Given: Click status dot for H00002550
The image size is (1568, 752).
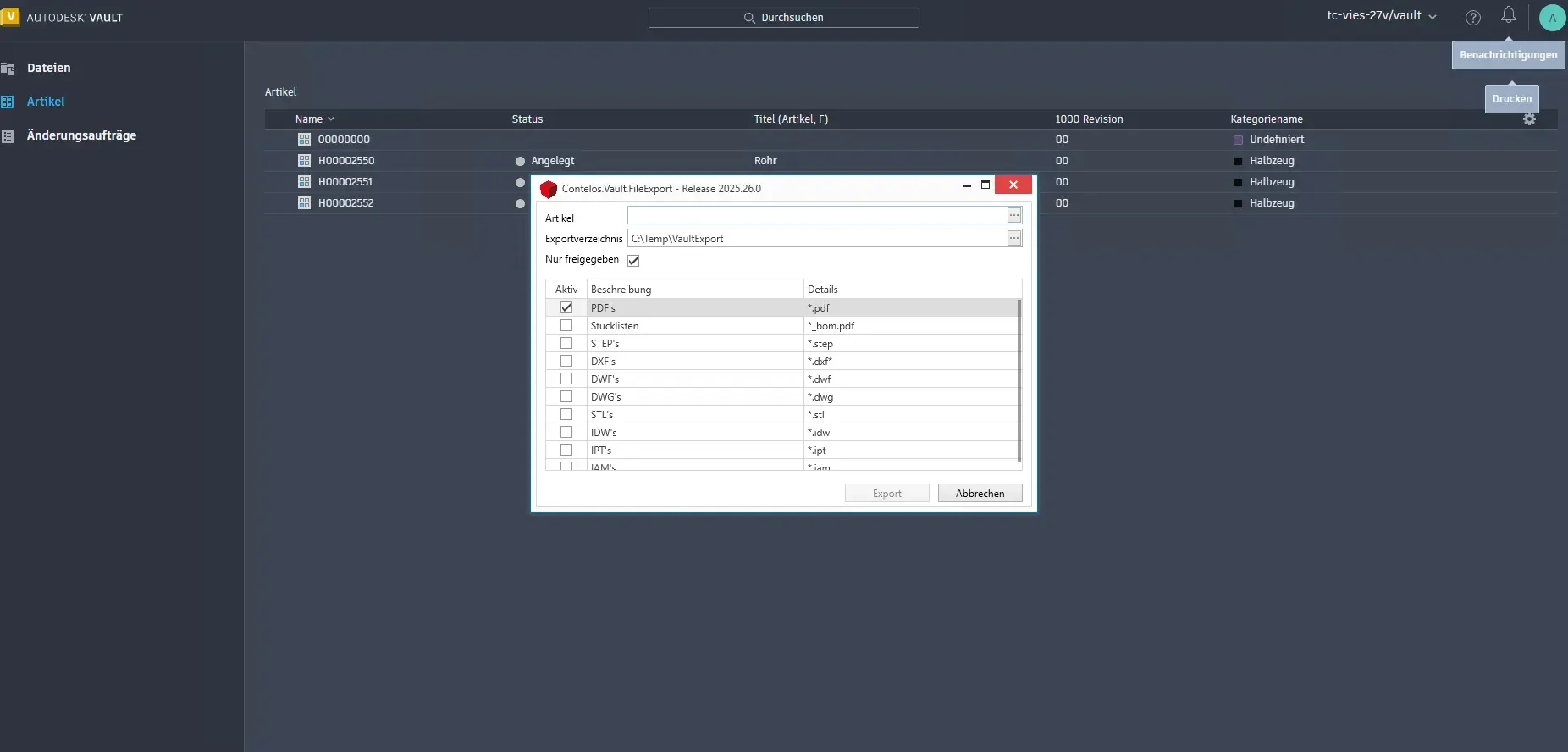Looking at the screenshot, I should 520,161.
